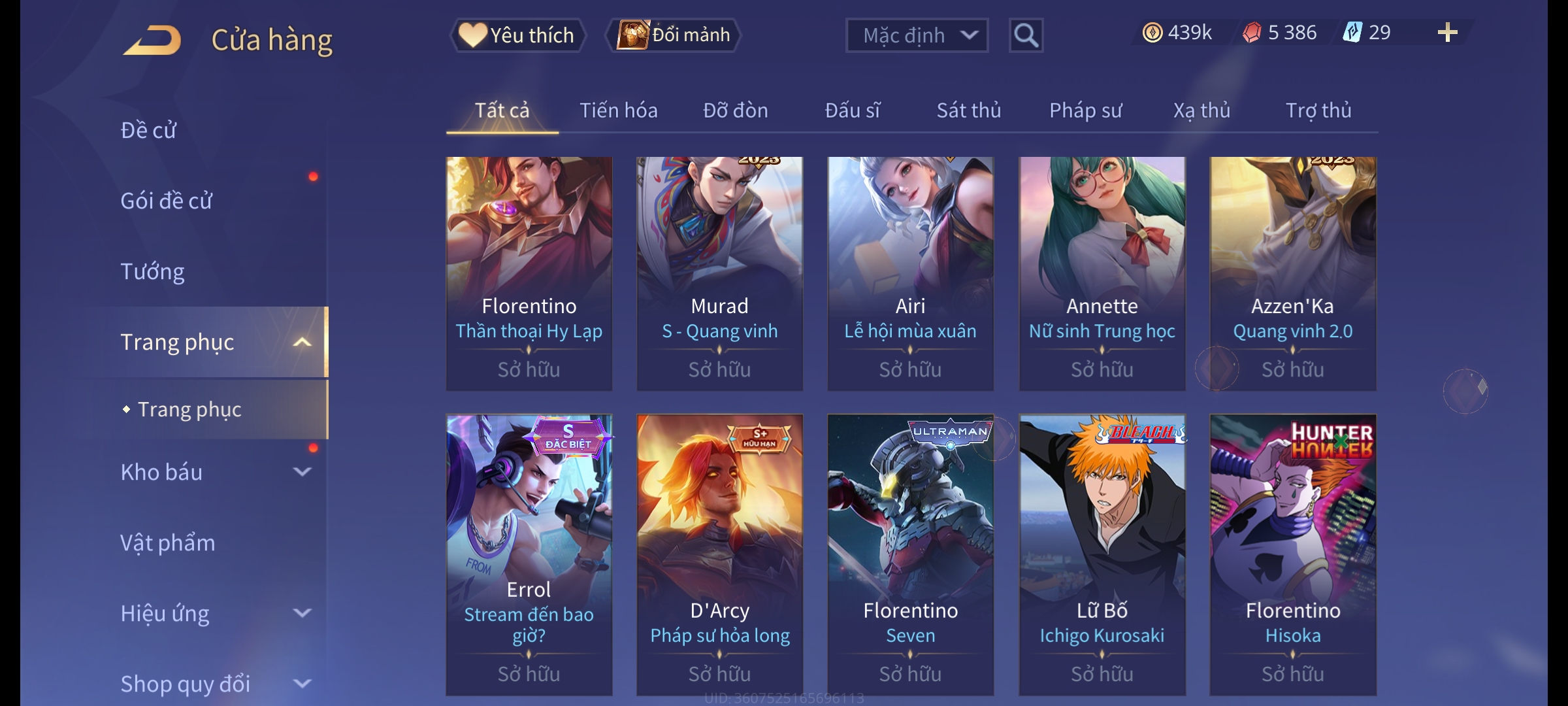Collapse the Trang phục sidebar section
Viewport: 1568px width, 706px height.
pos(302,342)
